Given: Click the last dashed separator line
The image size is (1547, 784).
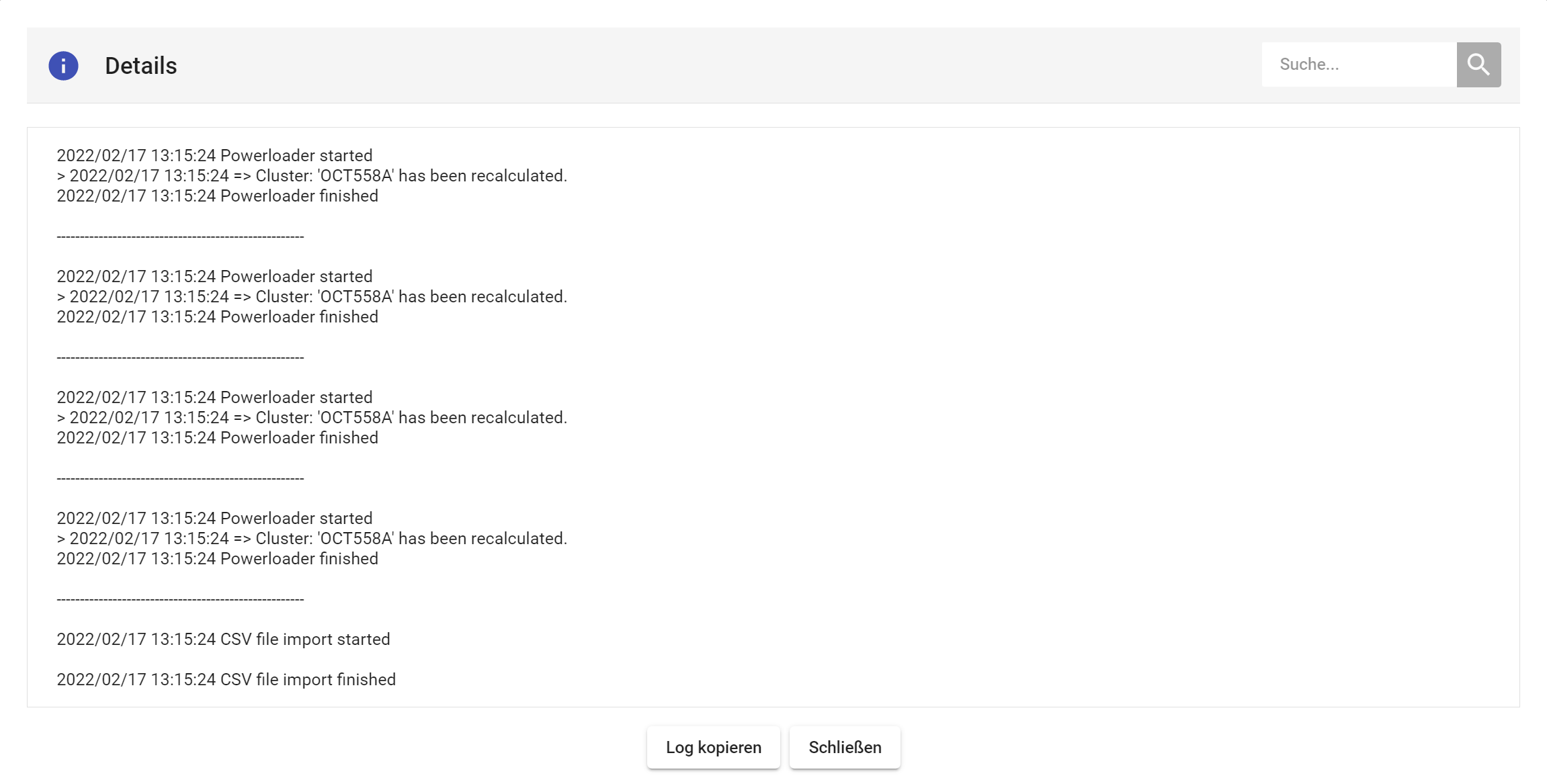Looking at the screenshot, I should coord(180,599).
